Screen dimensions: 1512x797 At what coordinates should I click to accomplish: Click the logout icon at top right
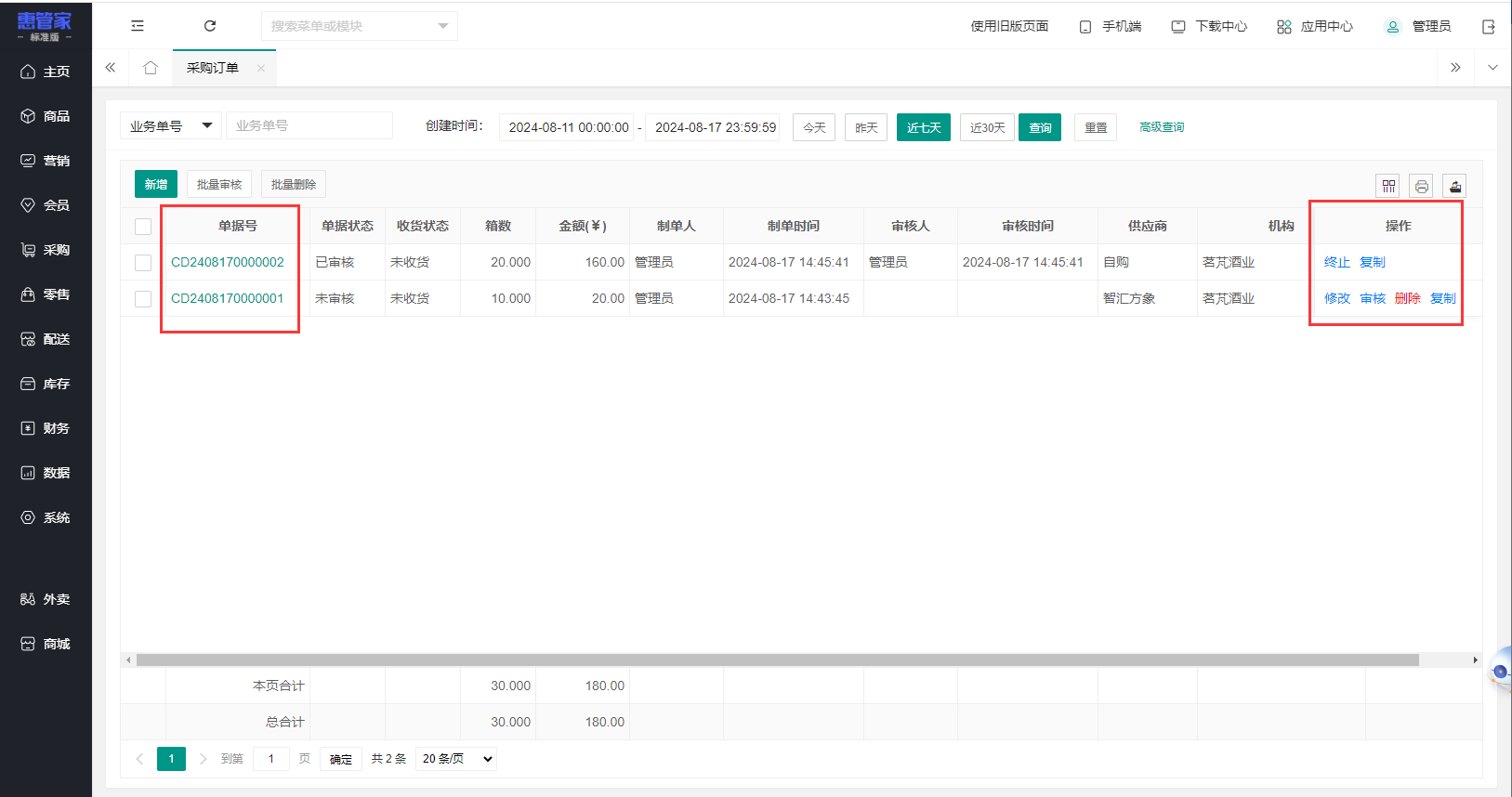click(1489, 27)
